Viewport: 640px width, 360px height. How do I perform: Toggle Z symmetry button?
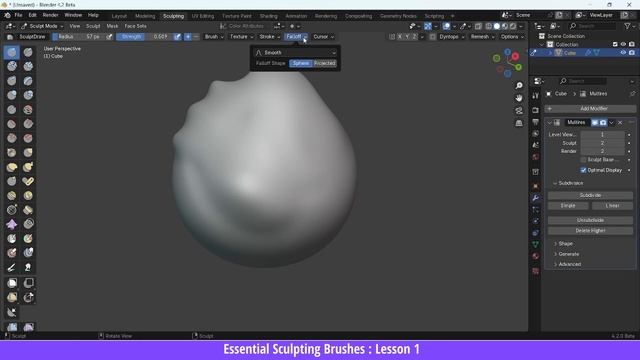pyautogui.click(x=414, y=37)
